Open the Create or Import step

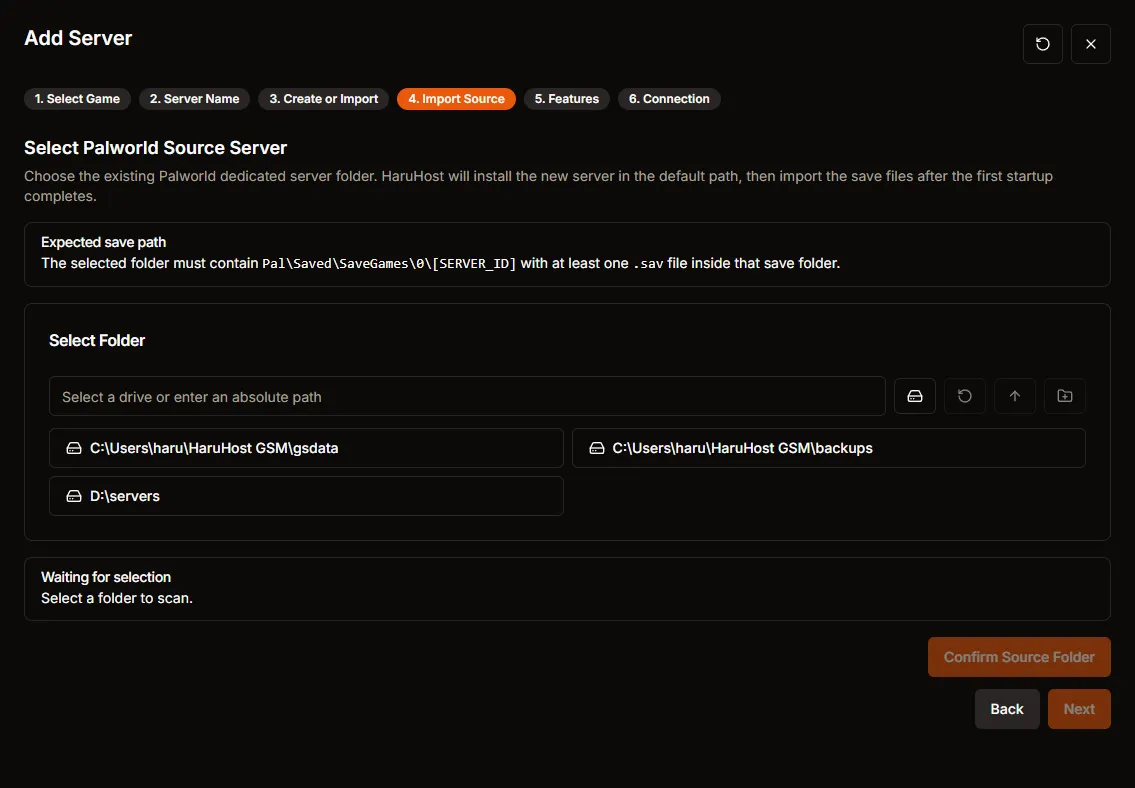(323, 99)
